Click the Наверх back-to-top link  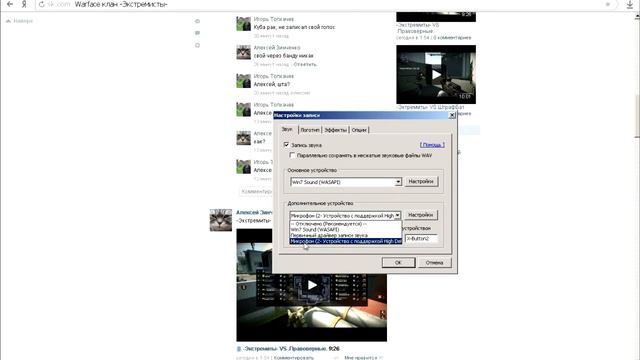20,21
